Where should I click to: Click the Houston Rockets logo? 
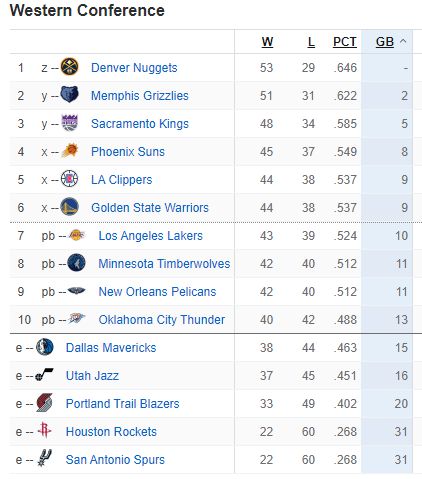(x=44, y=430)
